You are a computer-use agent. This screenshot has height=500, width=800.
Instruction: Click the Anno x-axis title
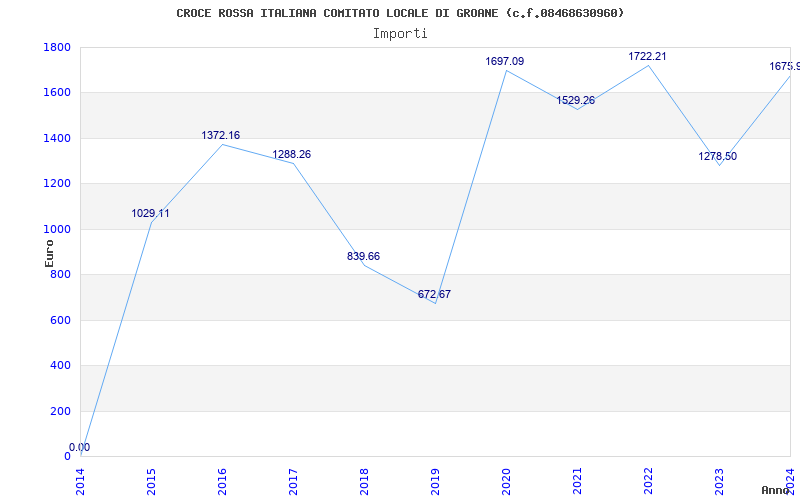point(776,491)
